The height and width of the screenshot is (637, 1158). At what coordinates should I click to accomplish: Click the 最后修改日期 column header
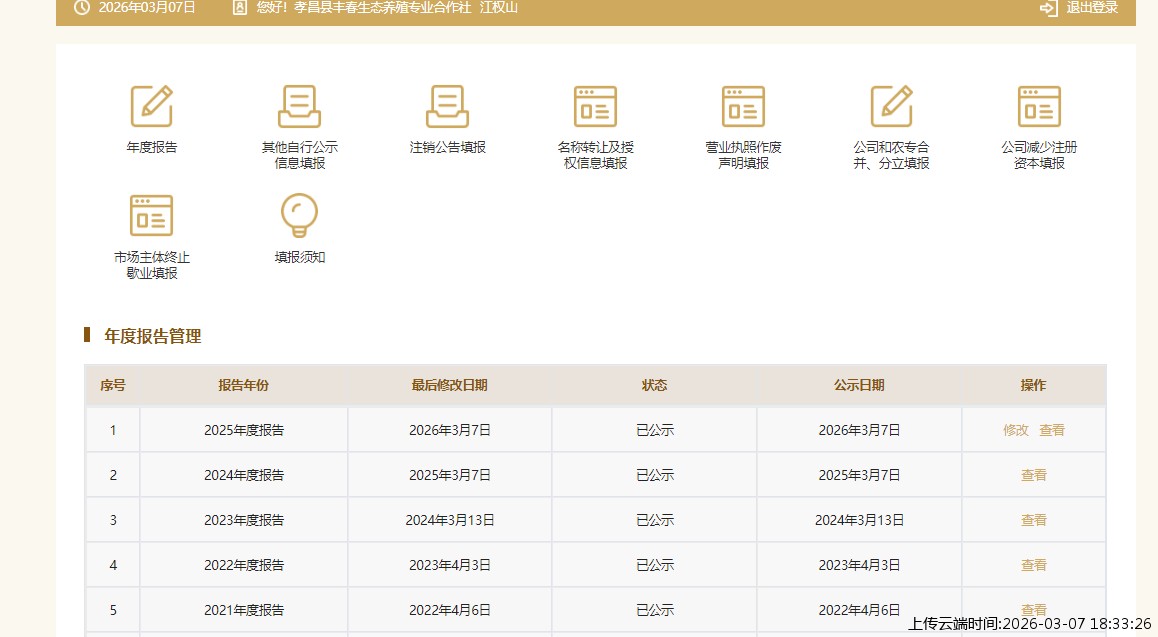click(x=450, y=385)
